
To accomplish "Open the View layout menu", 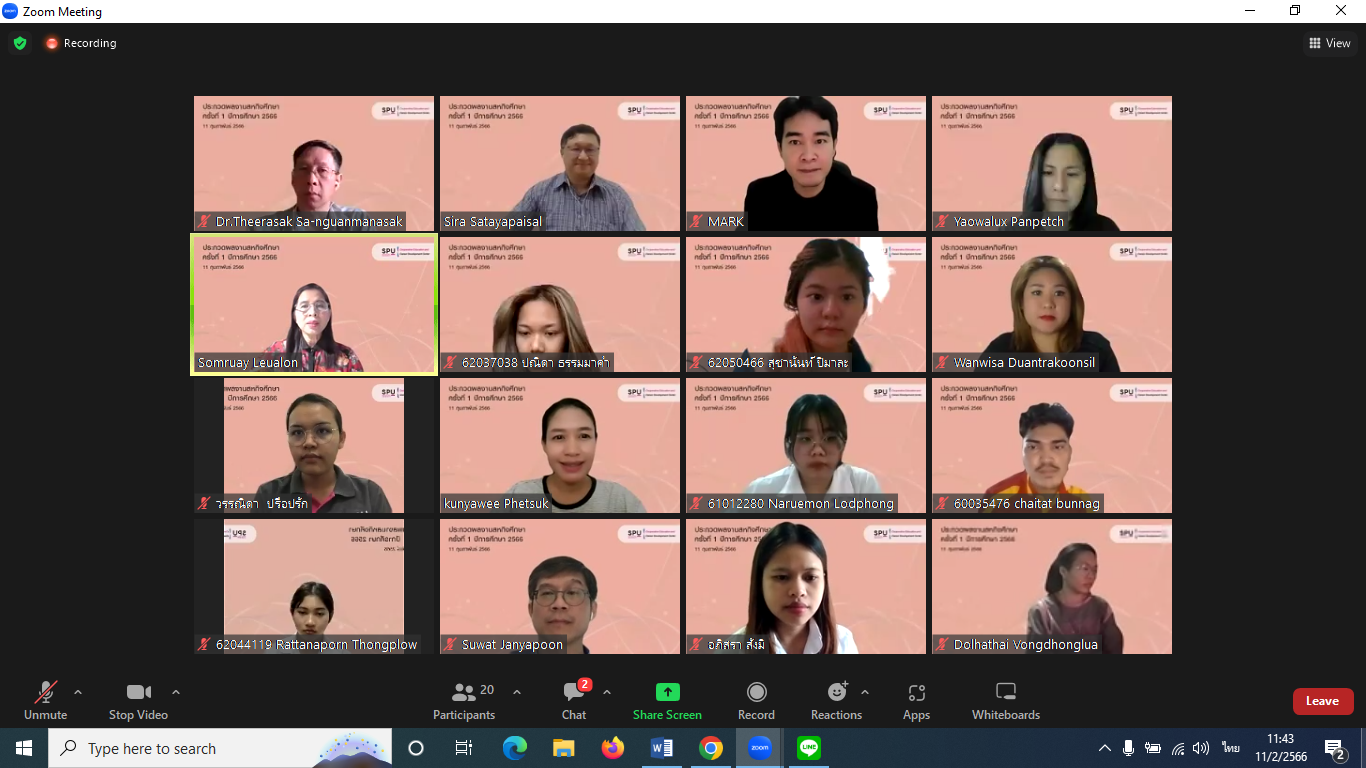I will coord(1330,43).
